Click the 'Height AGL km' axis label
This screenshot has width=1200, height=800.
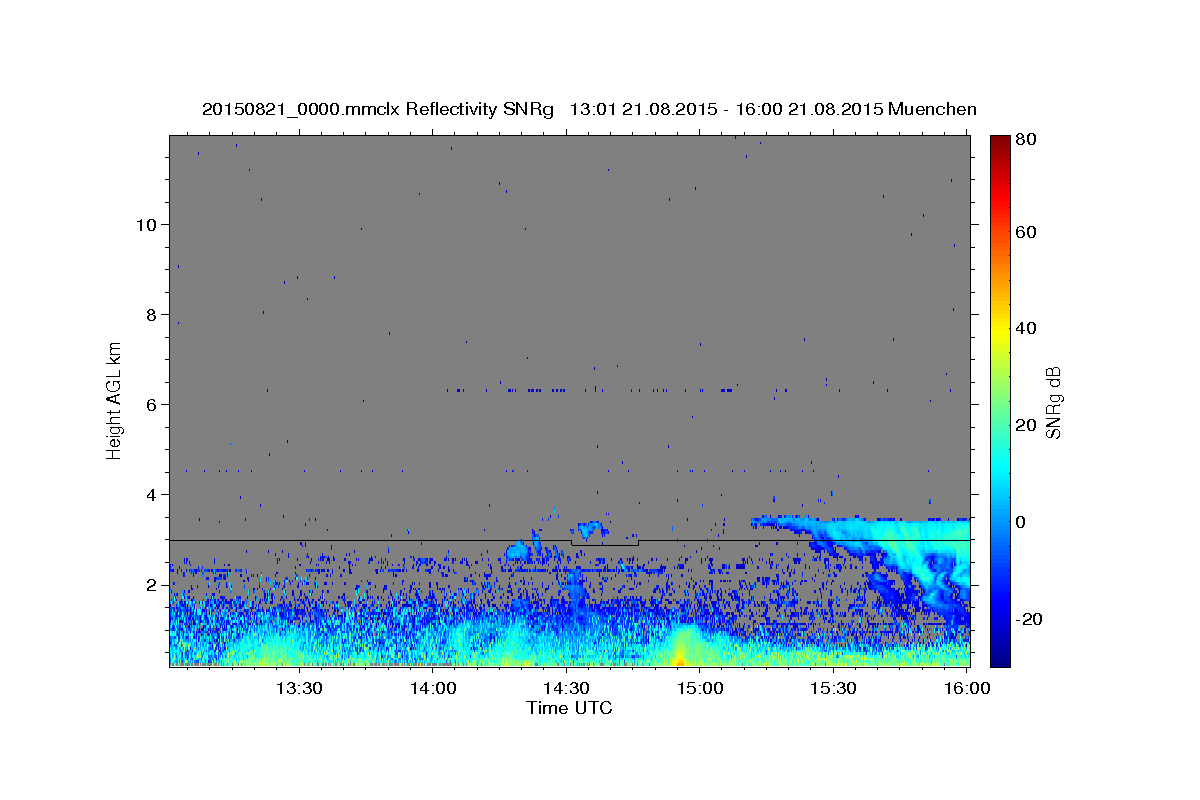115,400
